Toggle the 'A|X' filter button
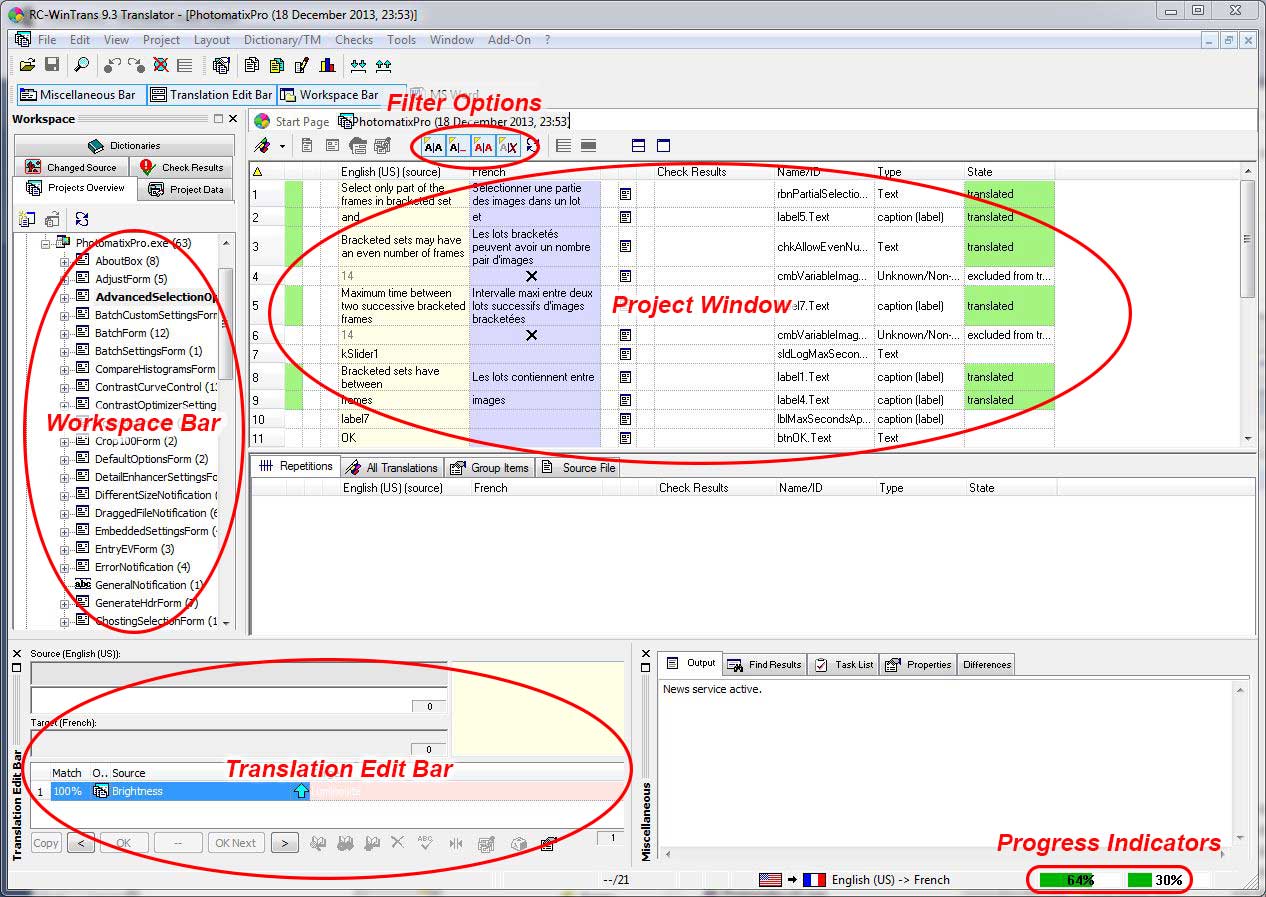Viewport: 1266px width, 897px height. (508, 146)
